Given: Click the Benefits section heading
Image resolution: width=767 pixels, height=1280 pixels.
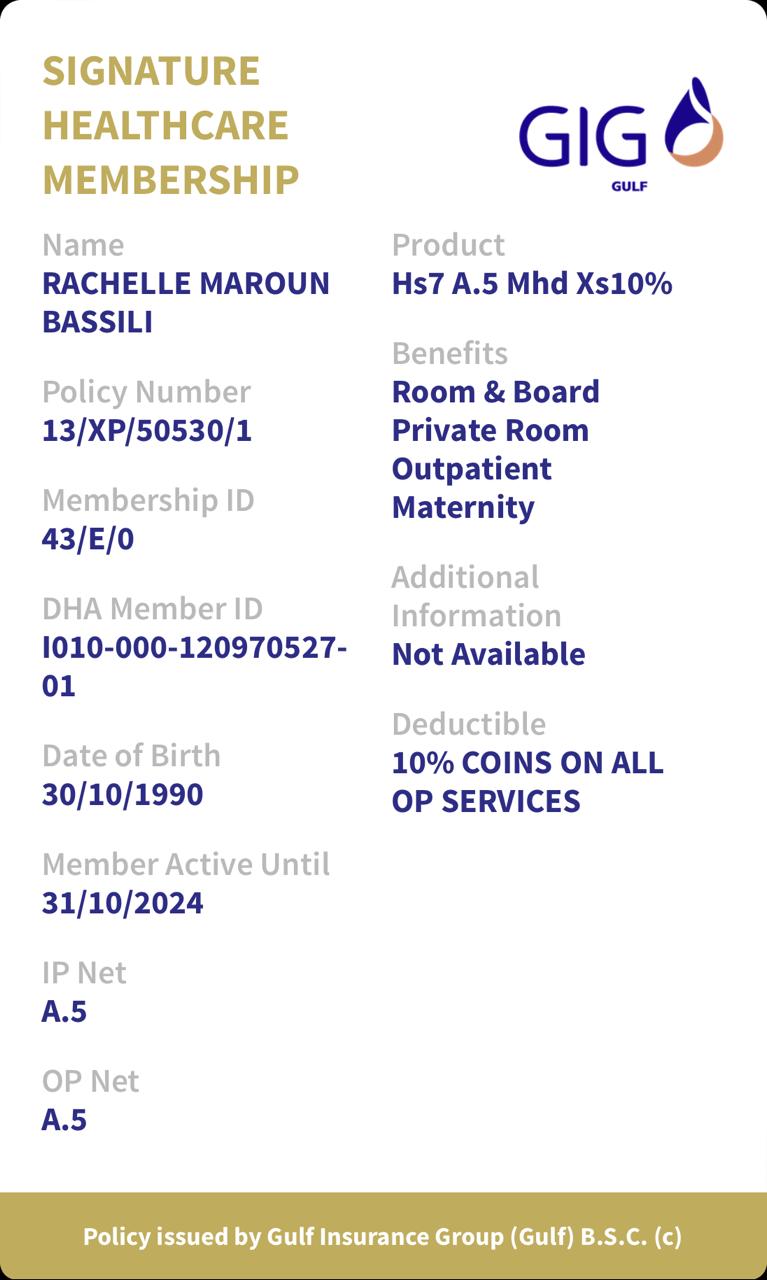Looking at the screenshot, I should 449,354.
